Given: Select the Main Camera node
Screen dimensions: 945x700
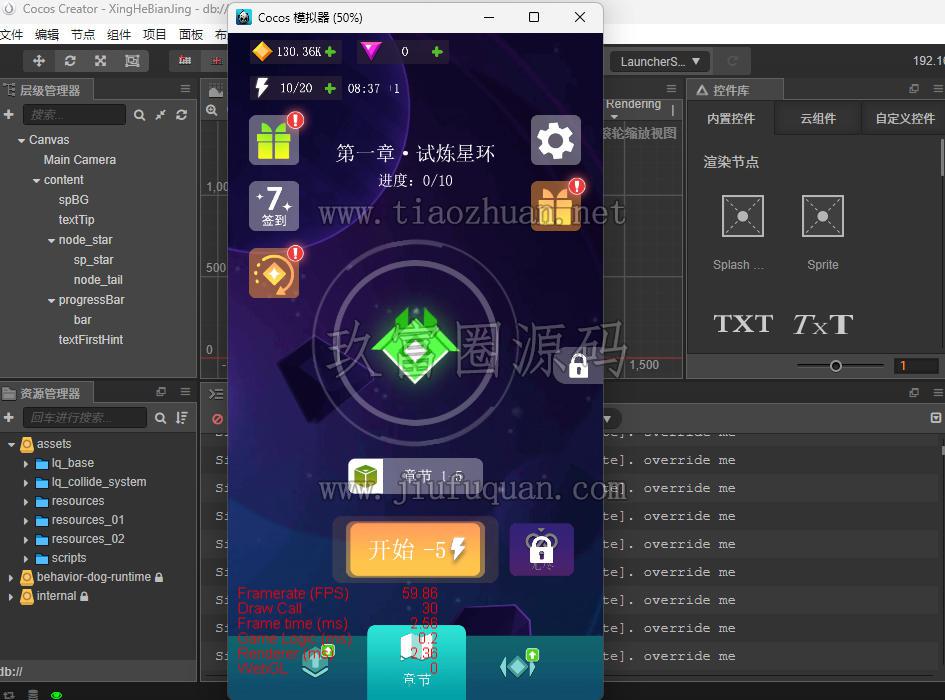Looking at the screenshot, I should [80, 160].
